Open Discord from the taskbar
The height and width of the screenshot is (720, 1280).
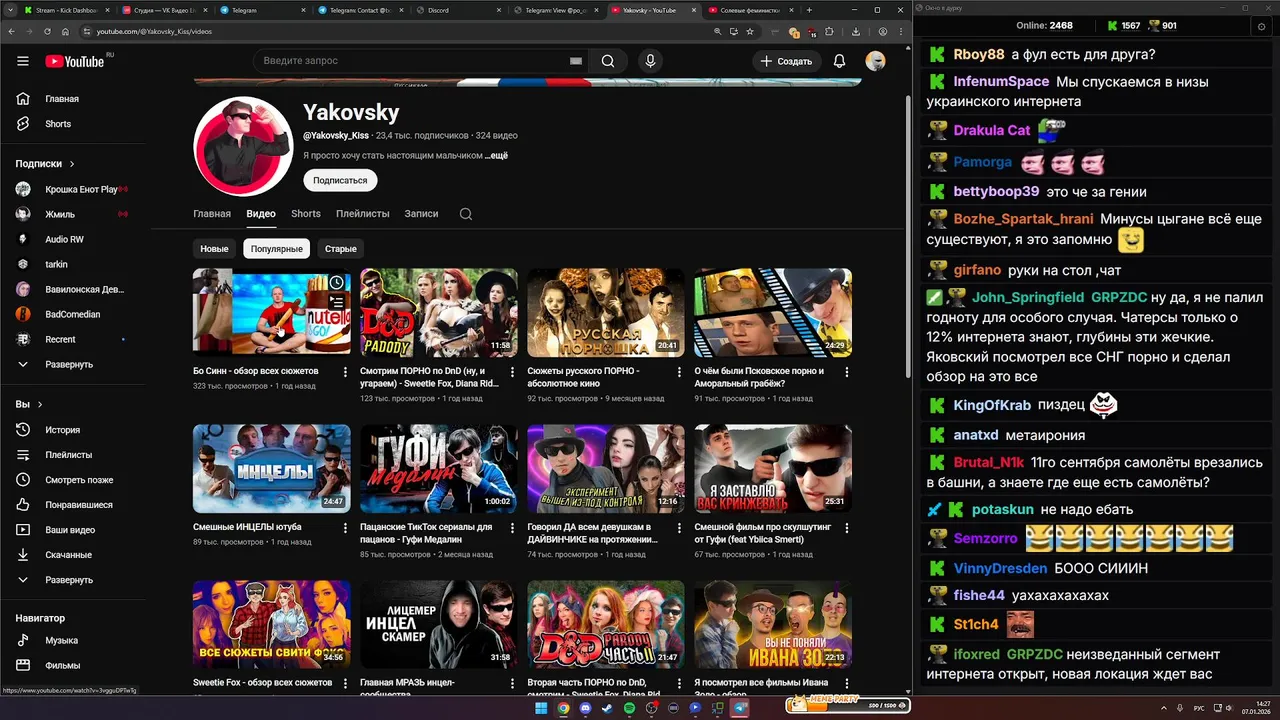tap(585, 708)
